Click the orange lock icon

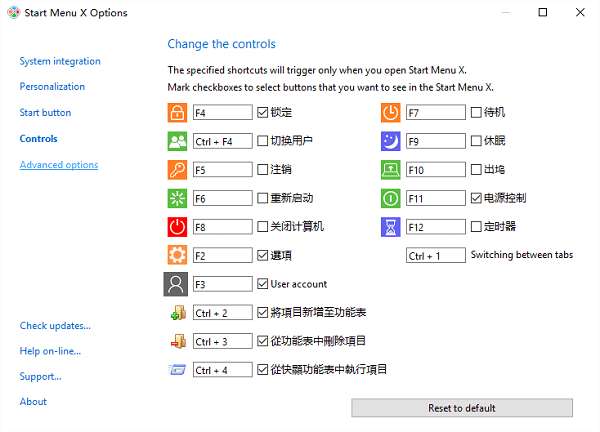(178, 112)
